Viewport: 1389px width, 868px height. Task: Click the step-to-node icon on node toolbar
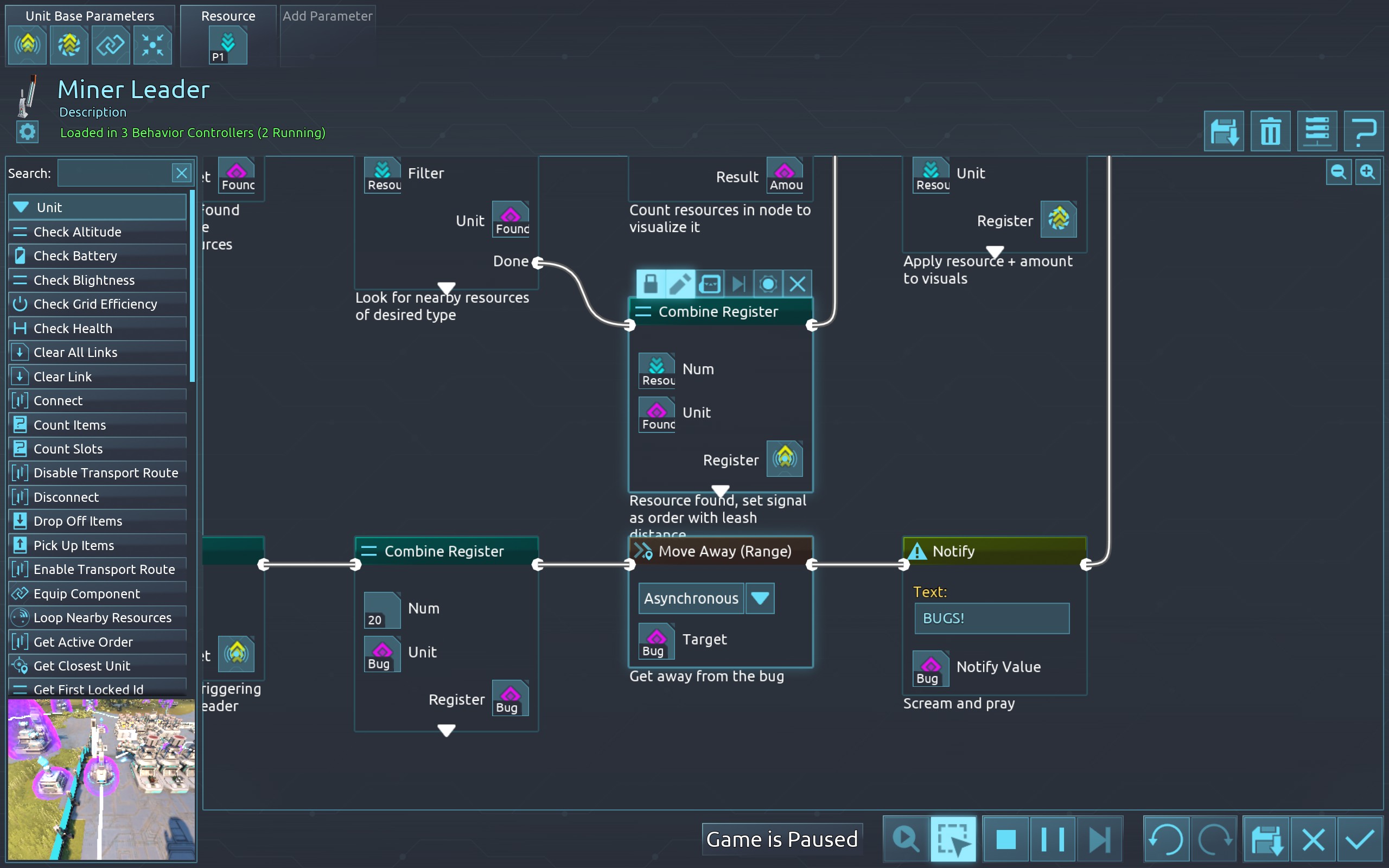738,284
